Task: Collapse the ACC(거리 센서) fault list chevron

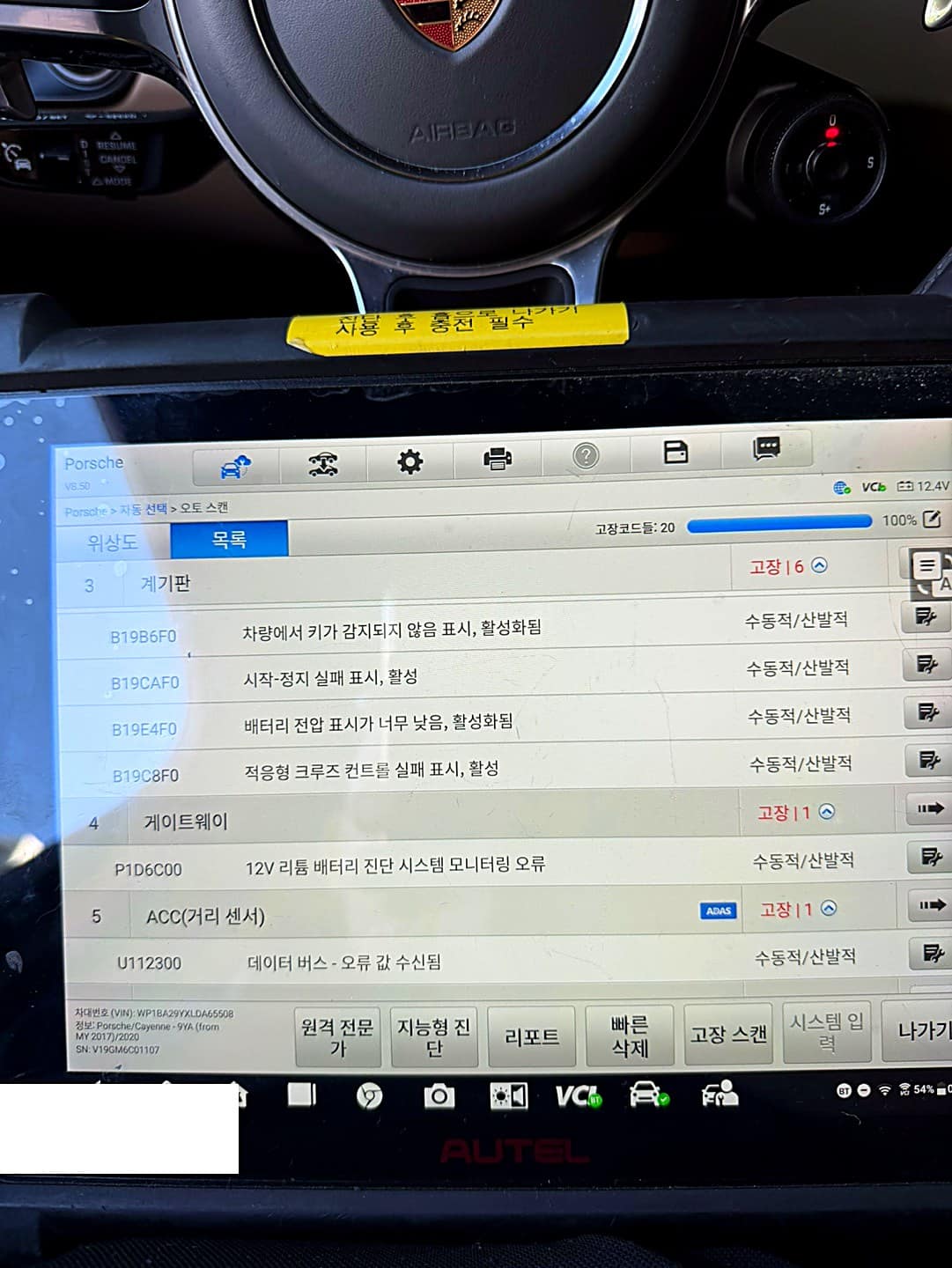Action: click(x=829, y=908)
